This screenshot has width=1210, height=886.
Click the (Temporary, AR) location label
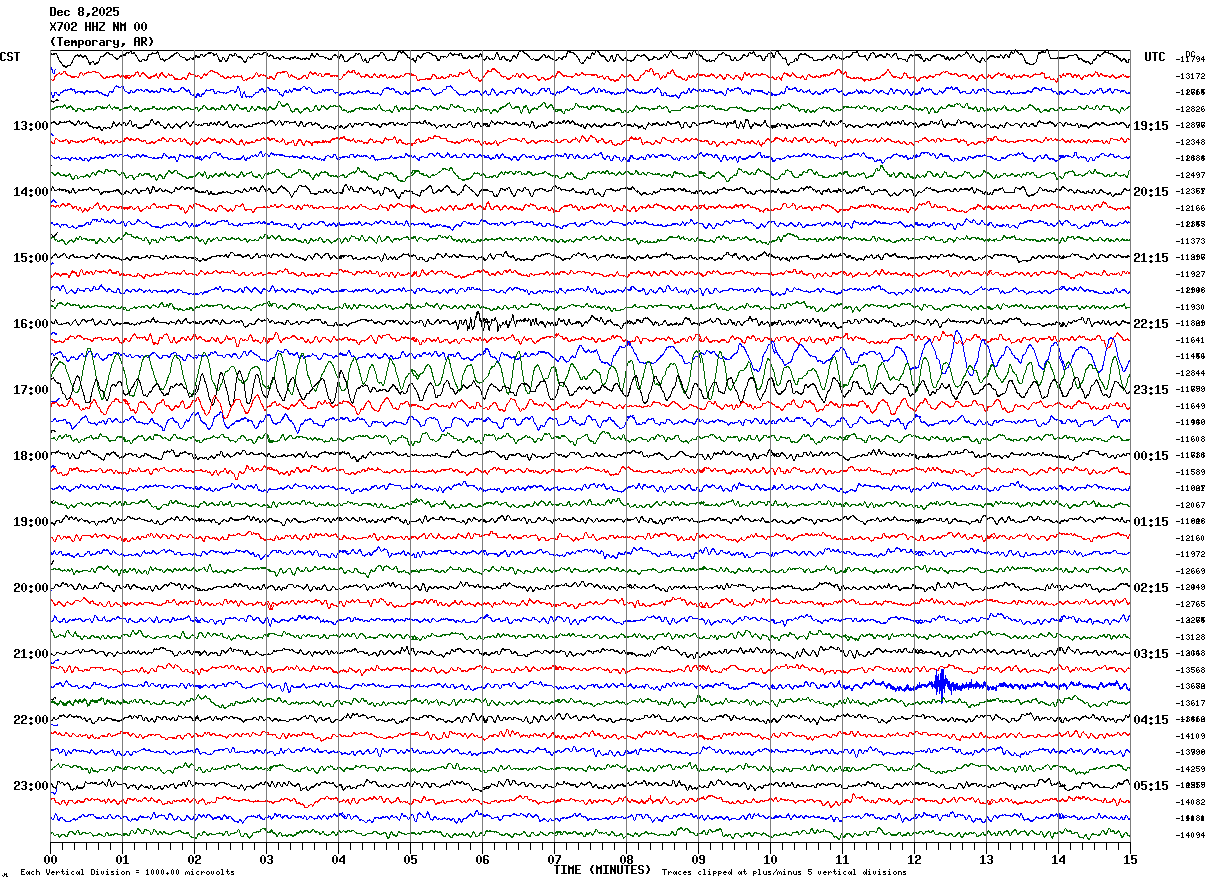102,42
